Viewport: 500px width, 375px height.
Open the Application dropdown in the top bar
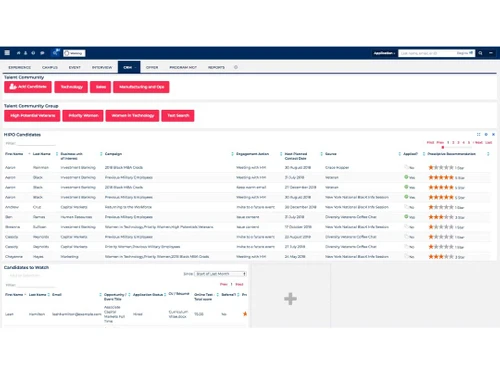(384, 53)
